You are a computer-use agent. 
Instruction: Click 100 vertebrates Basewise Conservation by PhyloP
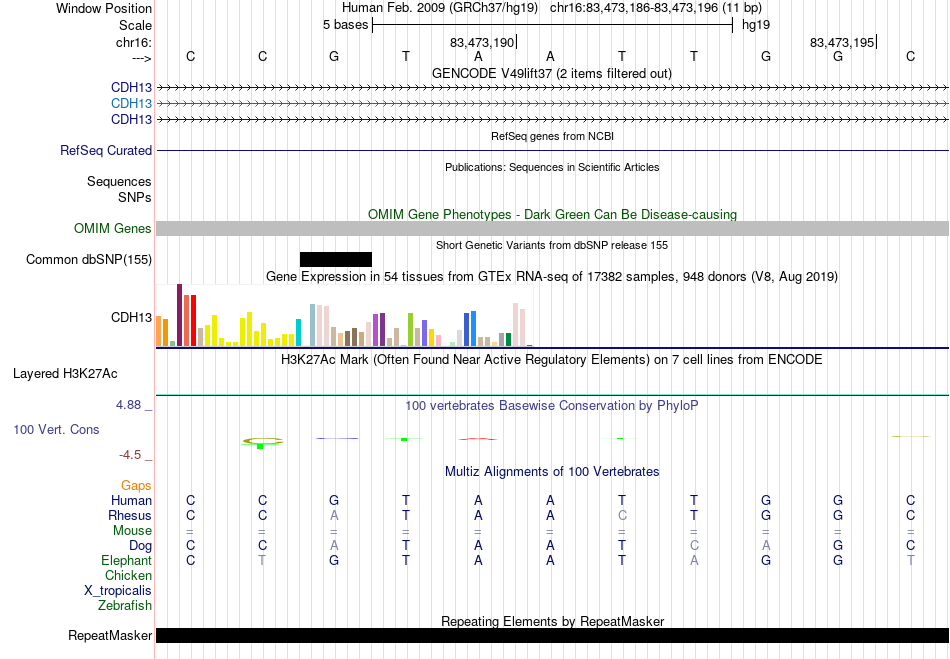(552, 406)
